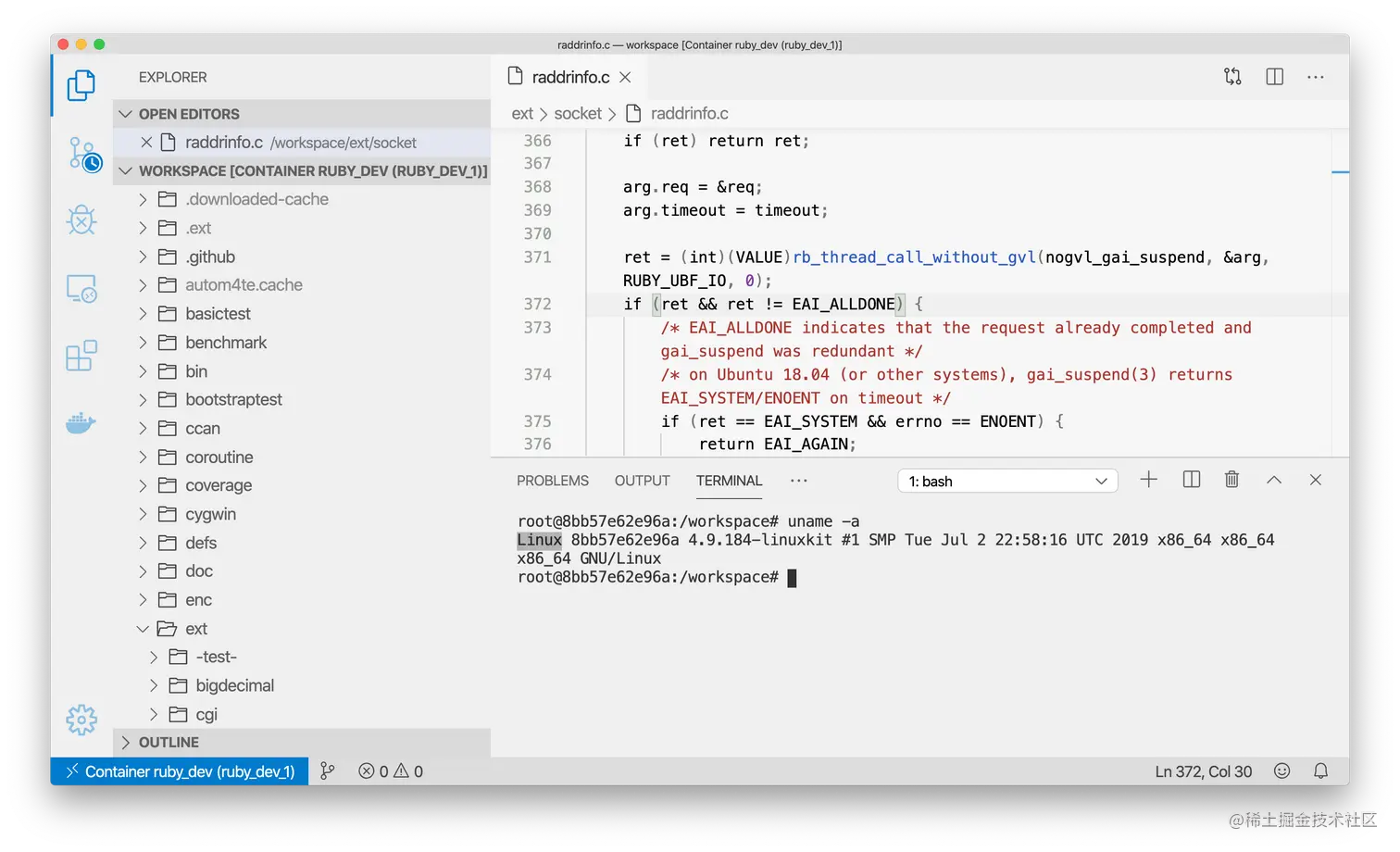
Task: Expand the .github folder
Action: (143, 257)
